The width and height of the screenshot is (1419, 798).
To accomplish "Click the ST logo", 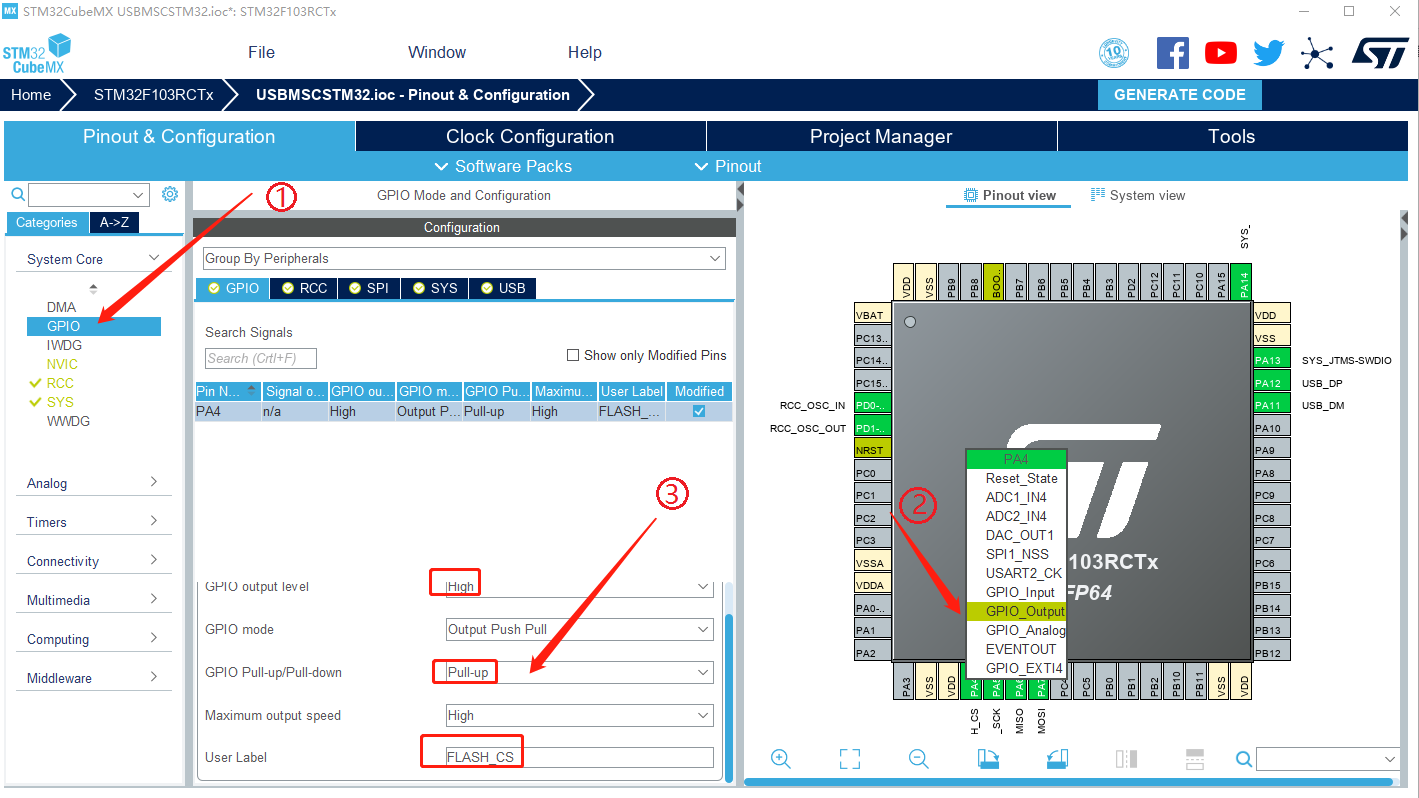I will (1380, 53).
